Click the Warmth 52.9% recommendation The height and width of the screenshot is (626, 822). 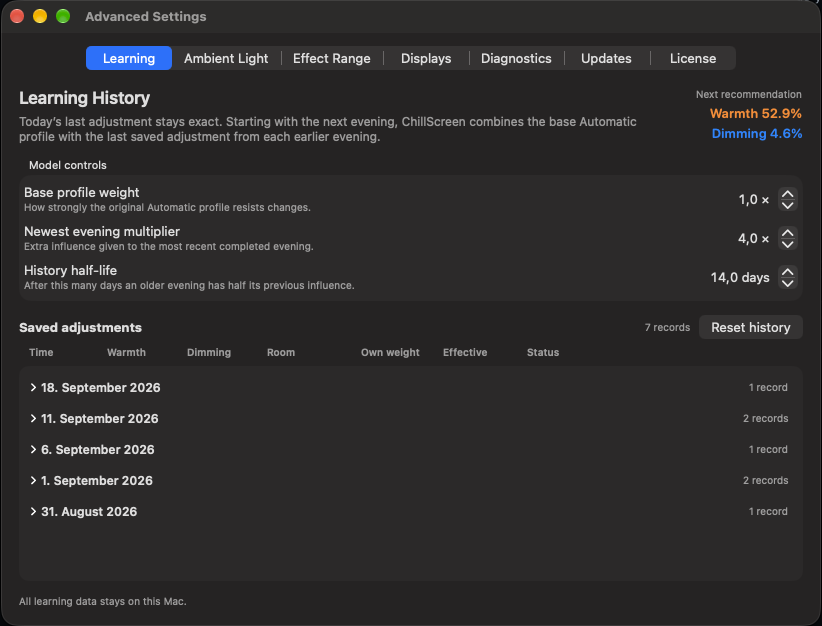[755, 113]
